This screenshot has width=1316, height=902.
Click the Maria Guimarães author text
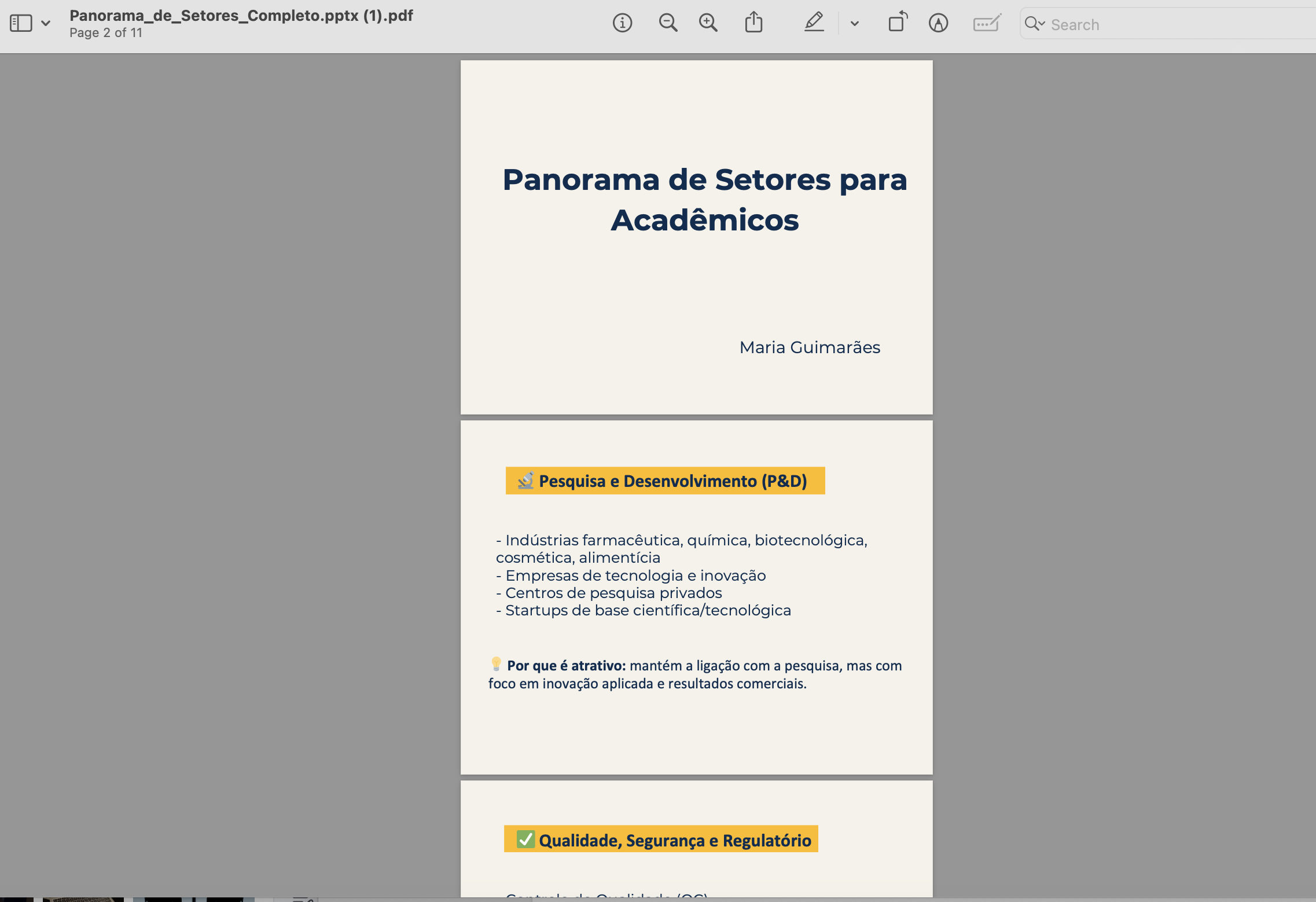810,347
